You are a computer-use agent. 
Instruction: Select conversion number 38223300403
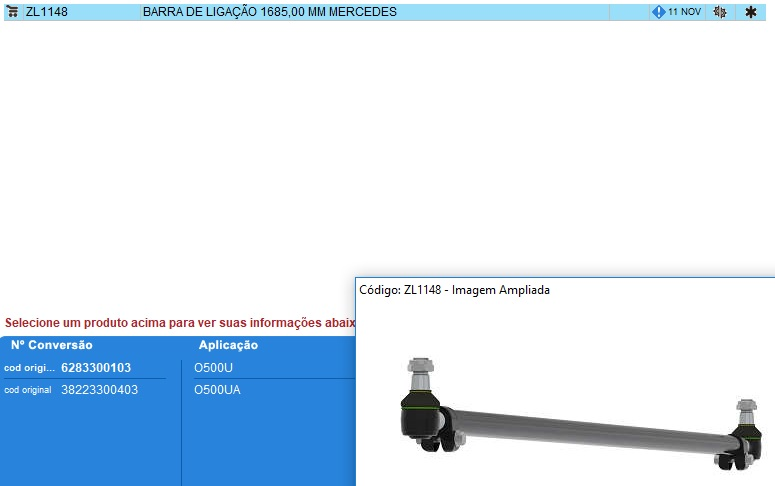click(x=99, y=390)
